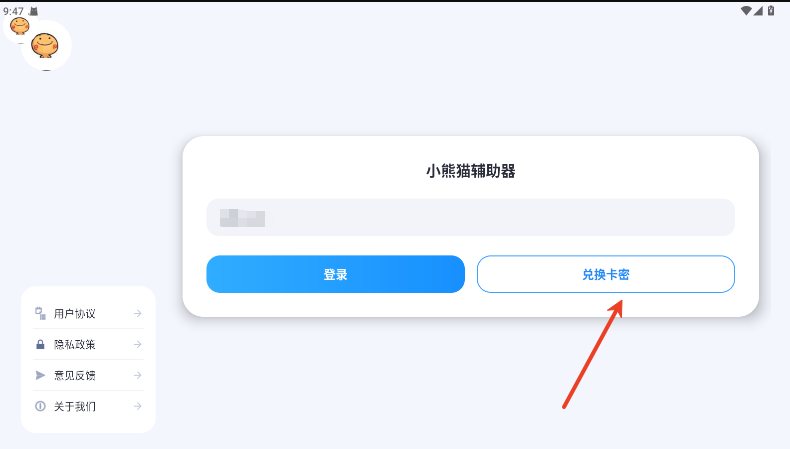Tap the Wi-Fi status icon
This screenshot has width=790, height=449.
[746, 11]
